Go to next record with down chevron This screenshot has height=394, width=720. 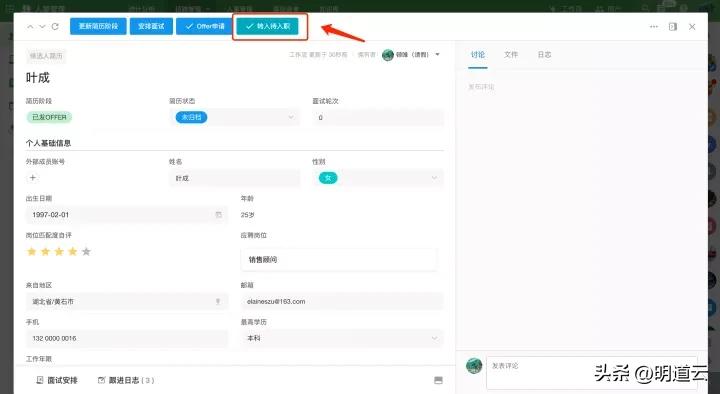click(x=42, y=27)
